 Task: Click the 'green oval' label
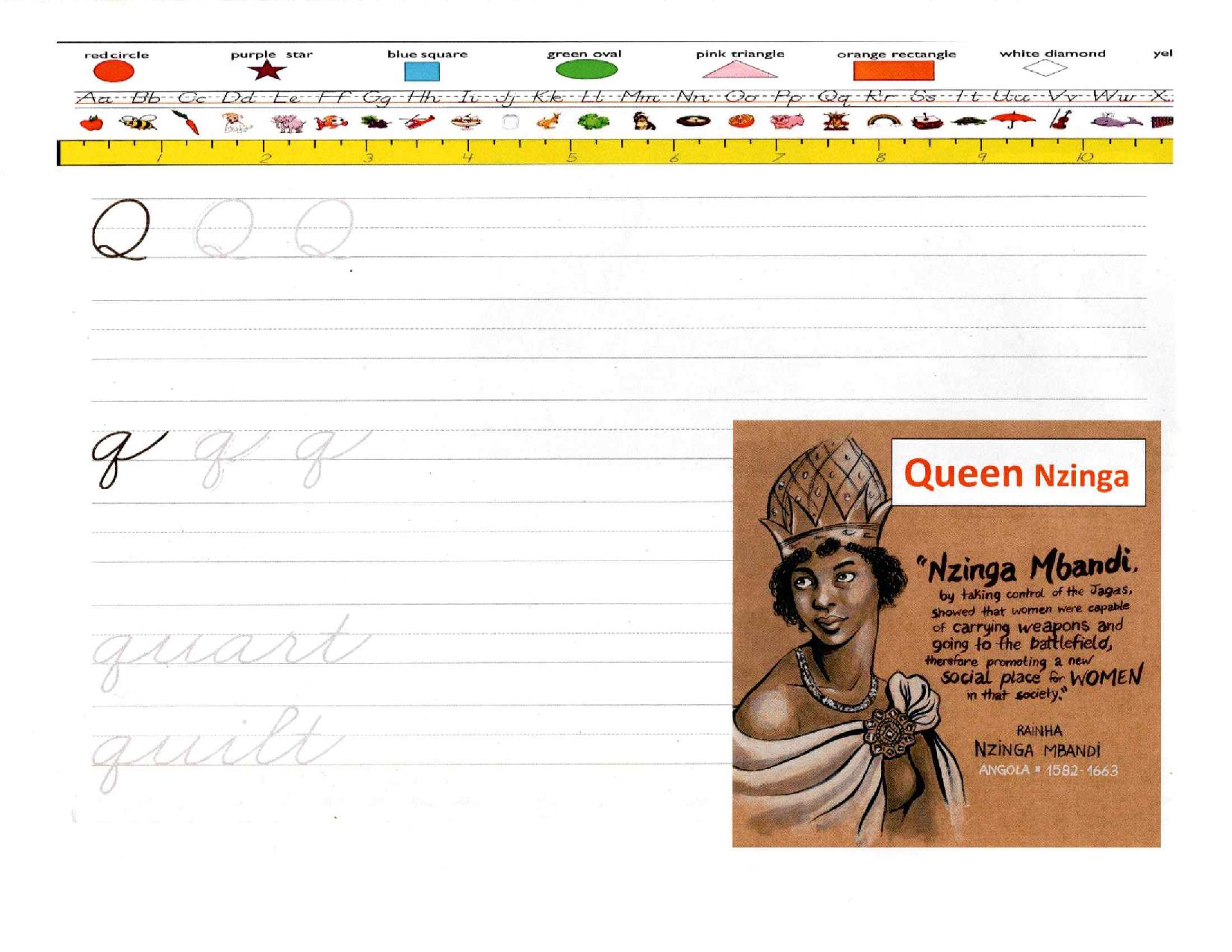tap(584, 54)
